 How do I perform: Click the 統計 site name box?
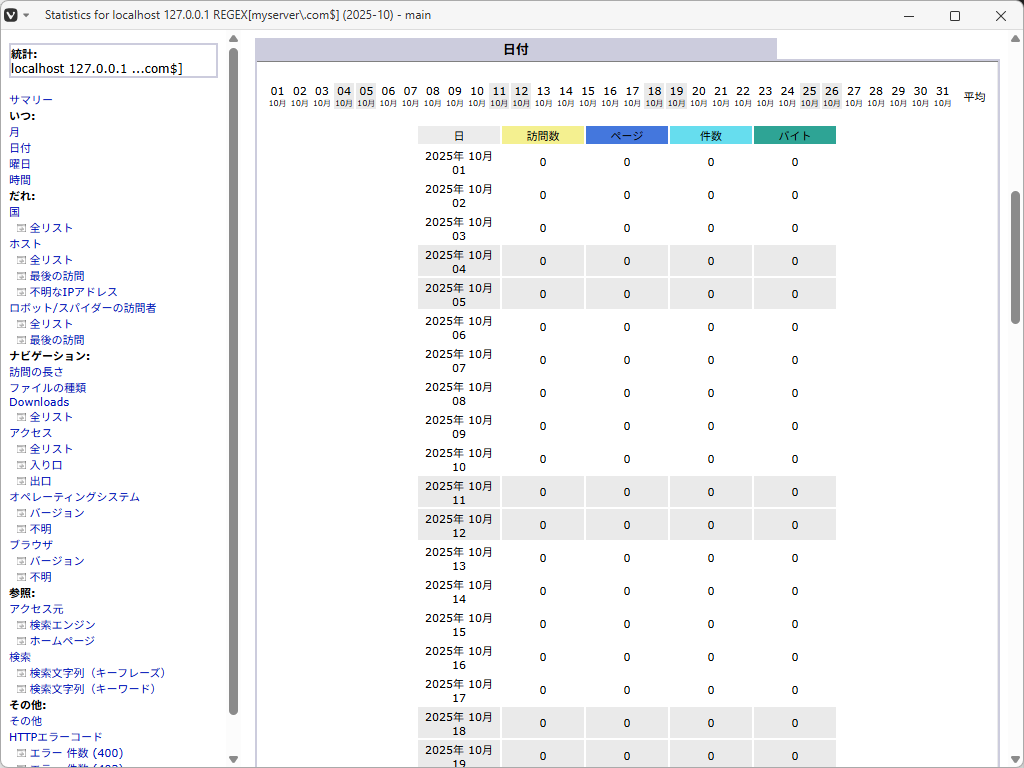pos(112,61)
